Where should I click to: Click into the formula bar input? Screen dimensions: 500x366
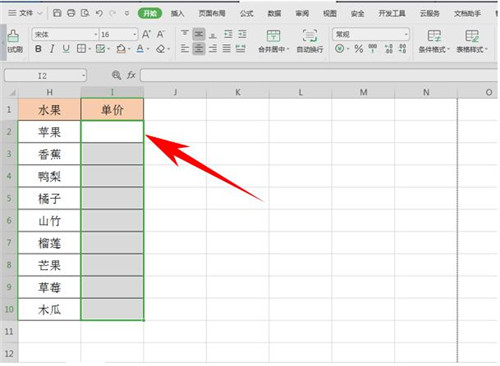tap(319, 75)
